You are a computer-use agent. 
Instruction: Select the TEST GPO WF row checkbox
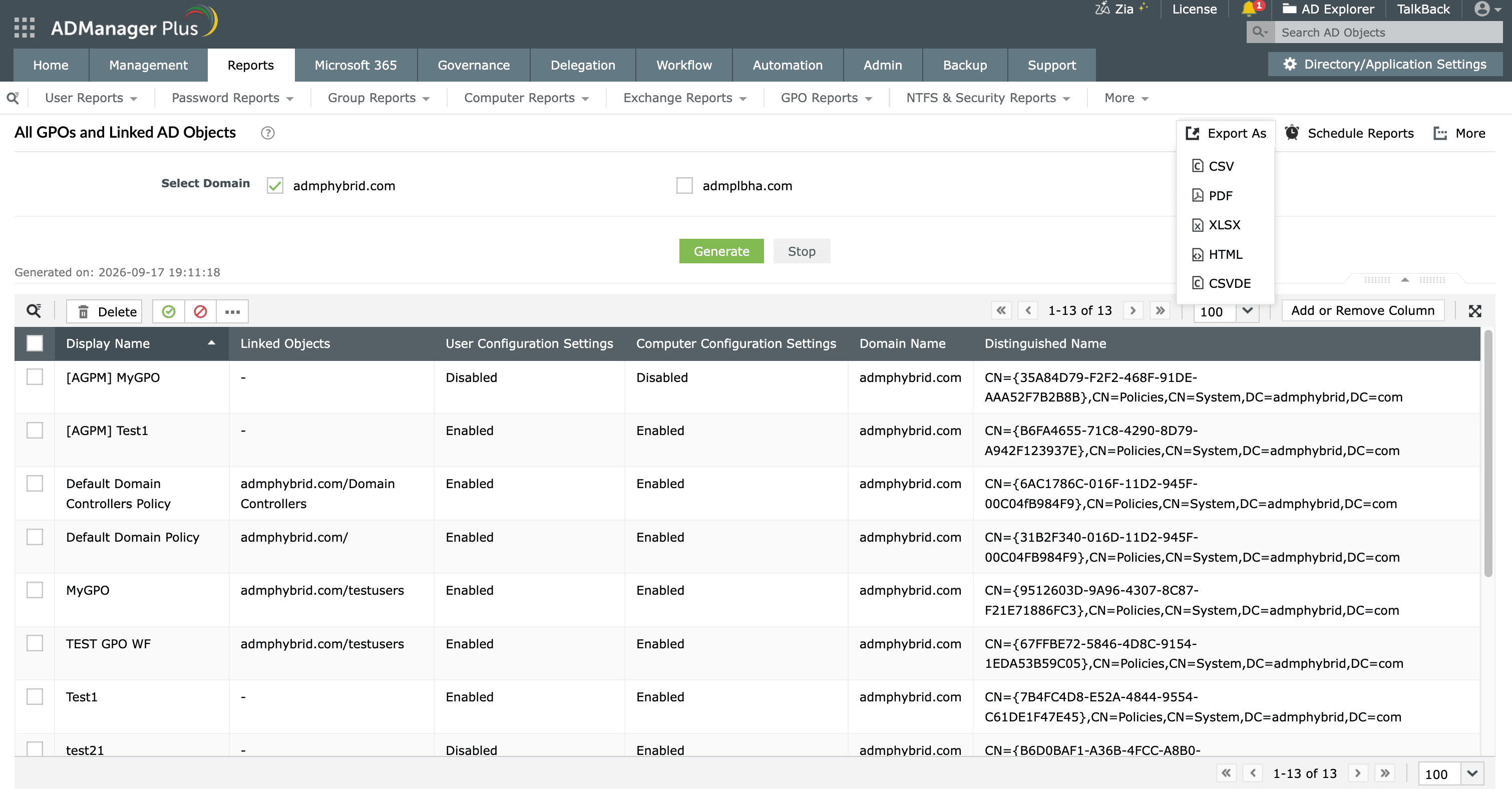[x=35, y=643]
